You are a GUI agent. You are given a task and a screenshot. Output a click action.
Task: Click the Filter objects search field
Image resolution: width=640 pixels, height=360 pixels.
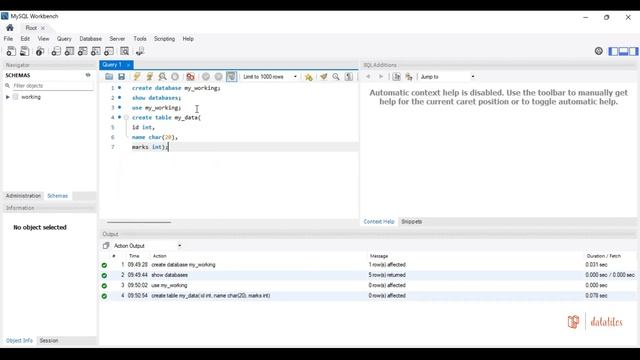click(x=52, y=86)
